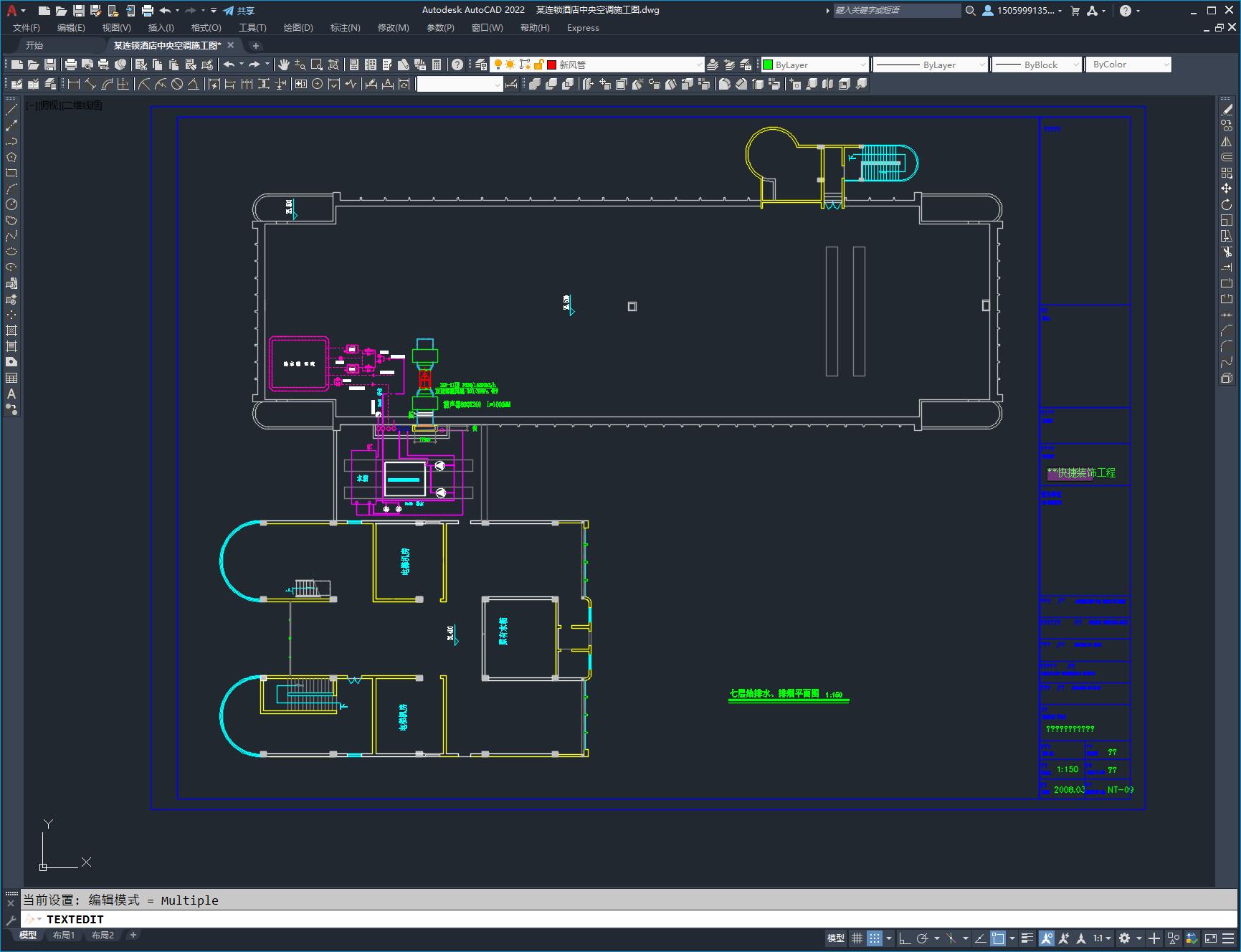Activate the Pan hand tool
Screen dimensions: 1241x952
click(284, 65)
